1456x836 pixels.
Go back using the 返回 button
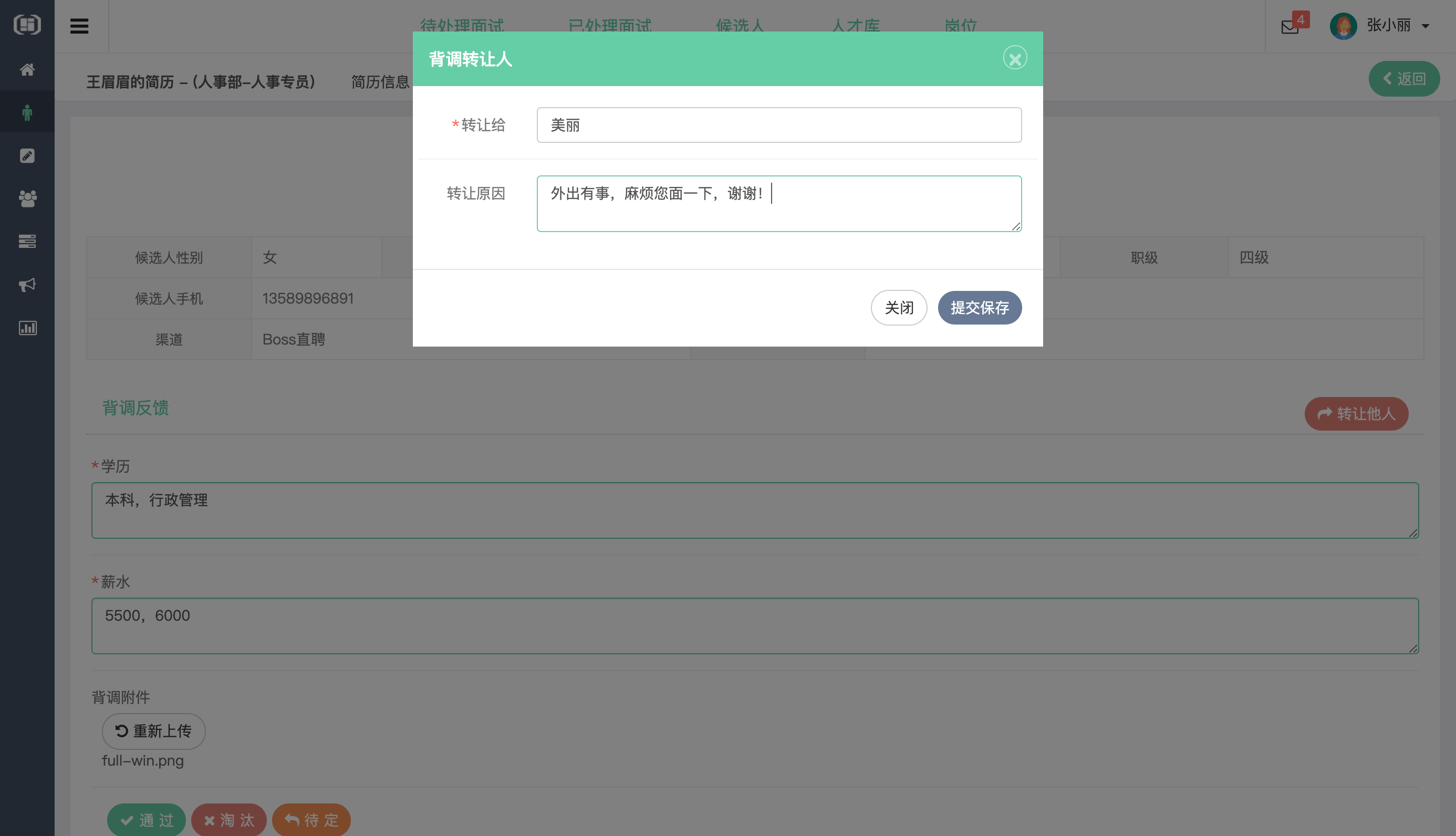tap(1404, 78)
